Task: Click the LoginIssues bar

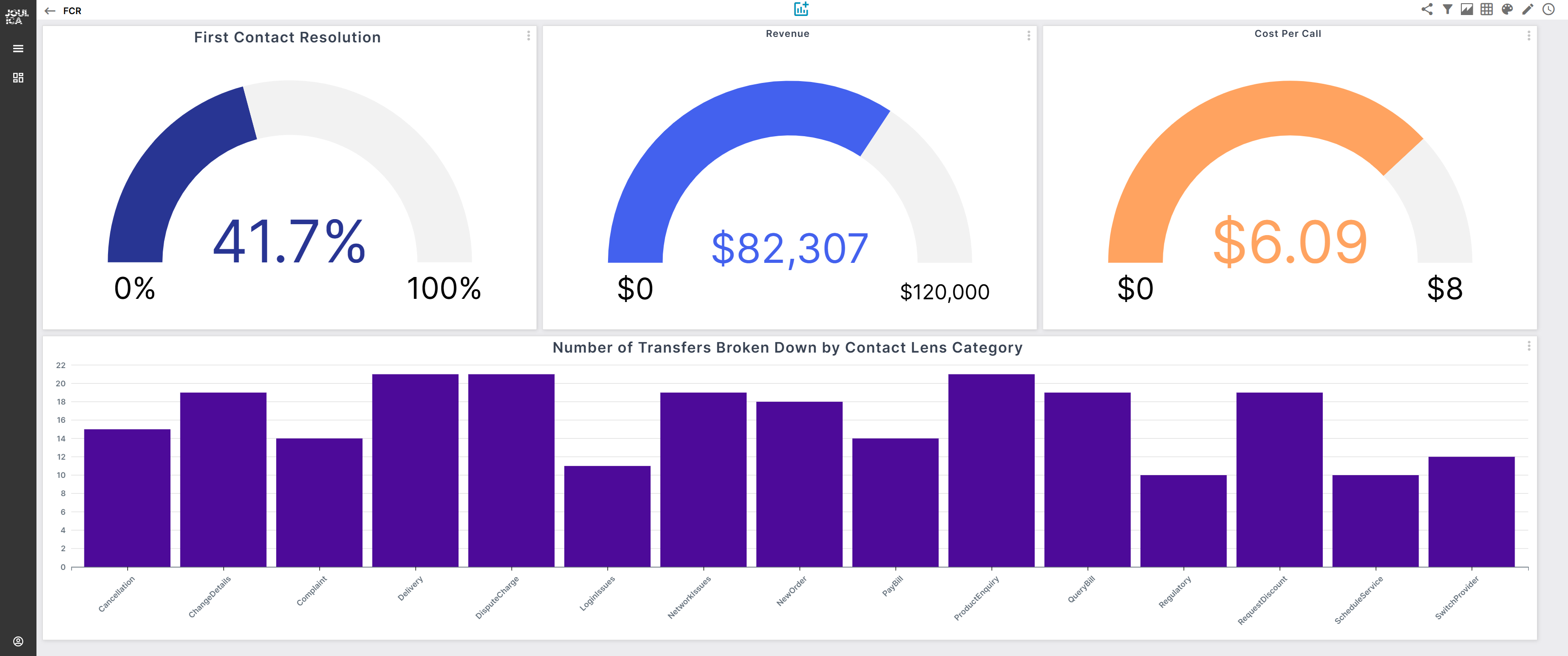Action: [608, 517]
